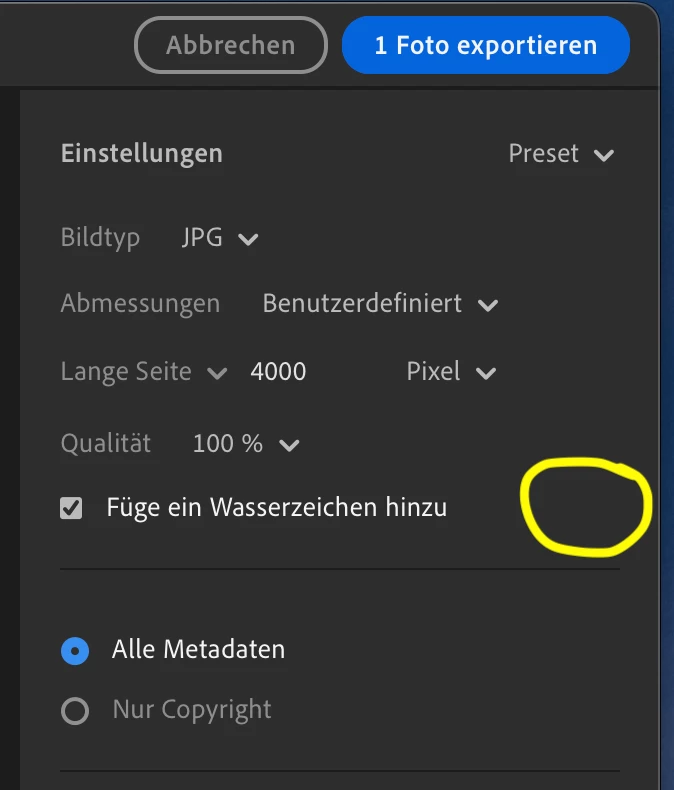Viewport: 674px width, 790px height.
Task: Open the Pixel unit dropdown
Action: click(451, 372)
